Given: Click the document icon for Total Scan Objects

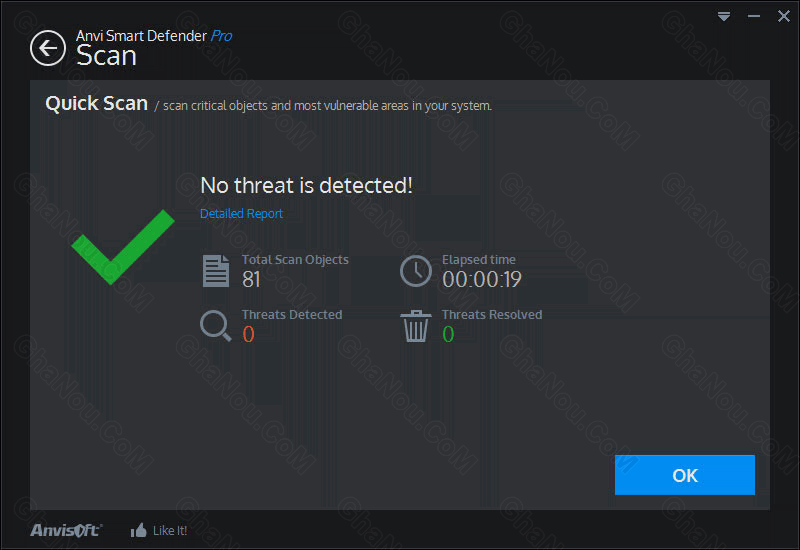Looking at the screenshot, I should click(x=215, y=270).
